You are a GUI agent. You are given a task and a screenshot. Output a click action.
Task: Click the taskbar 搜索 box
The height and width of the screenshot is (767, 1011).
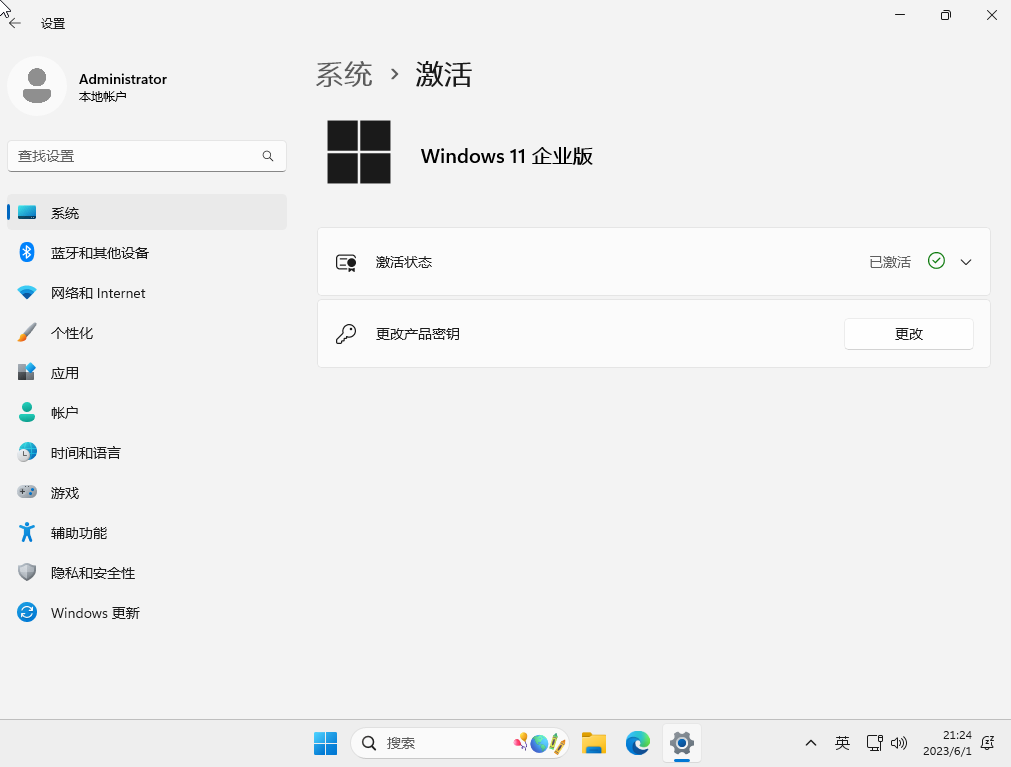coord(460,743)
